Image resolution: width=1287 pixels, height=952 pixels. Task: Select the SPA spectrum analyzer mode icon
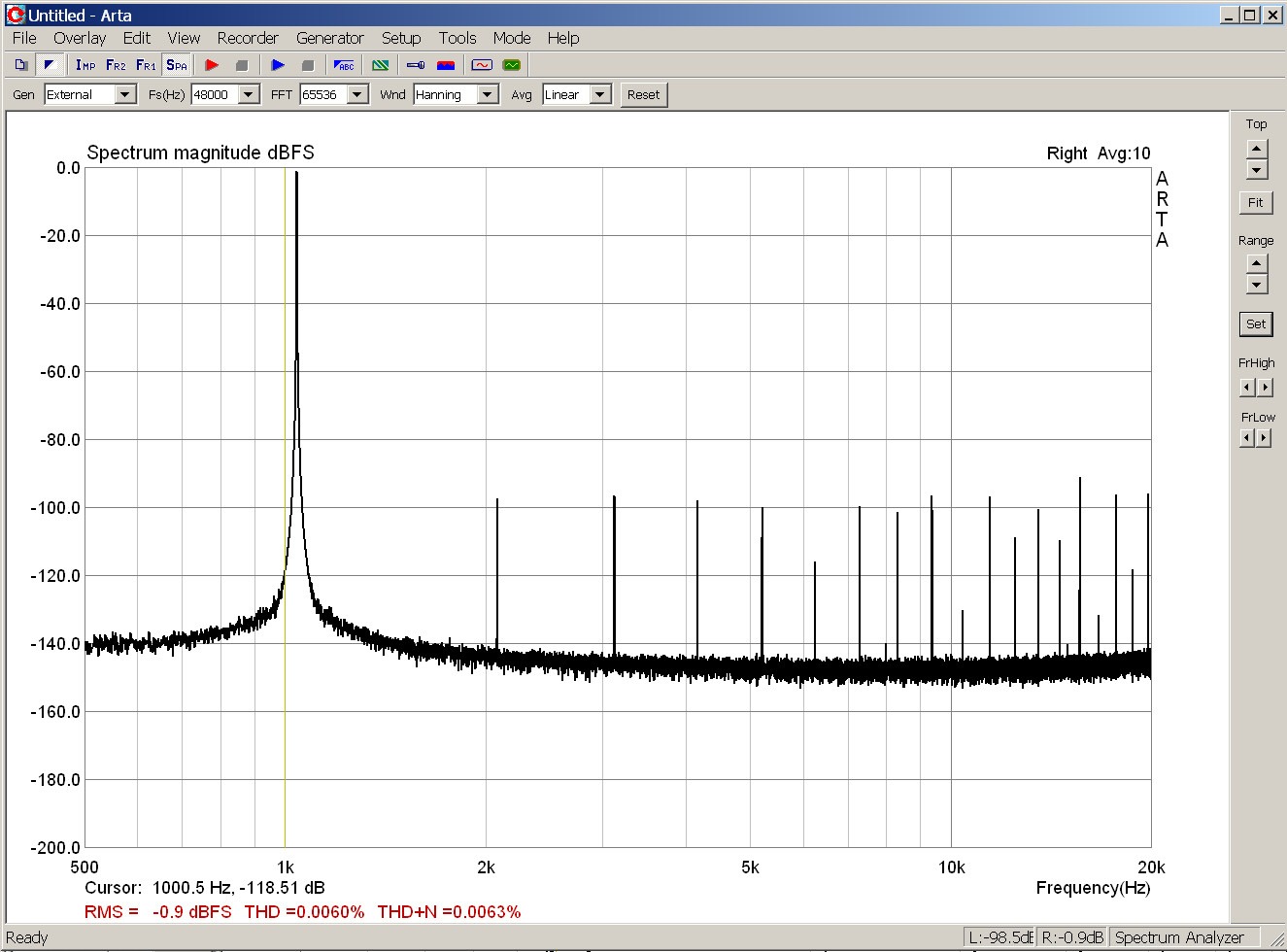[177, 65]
